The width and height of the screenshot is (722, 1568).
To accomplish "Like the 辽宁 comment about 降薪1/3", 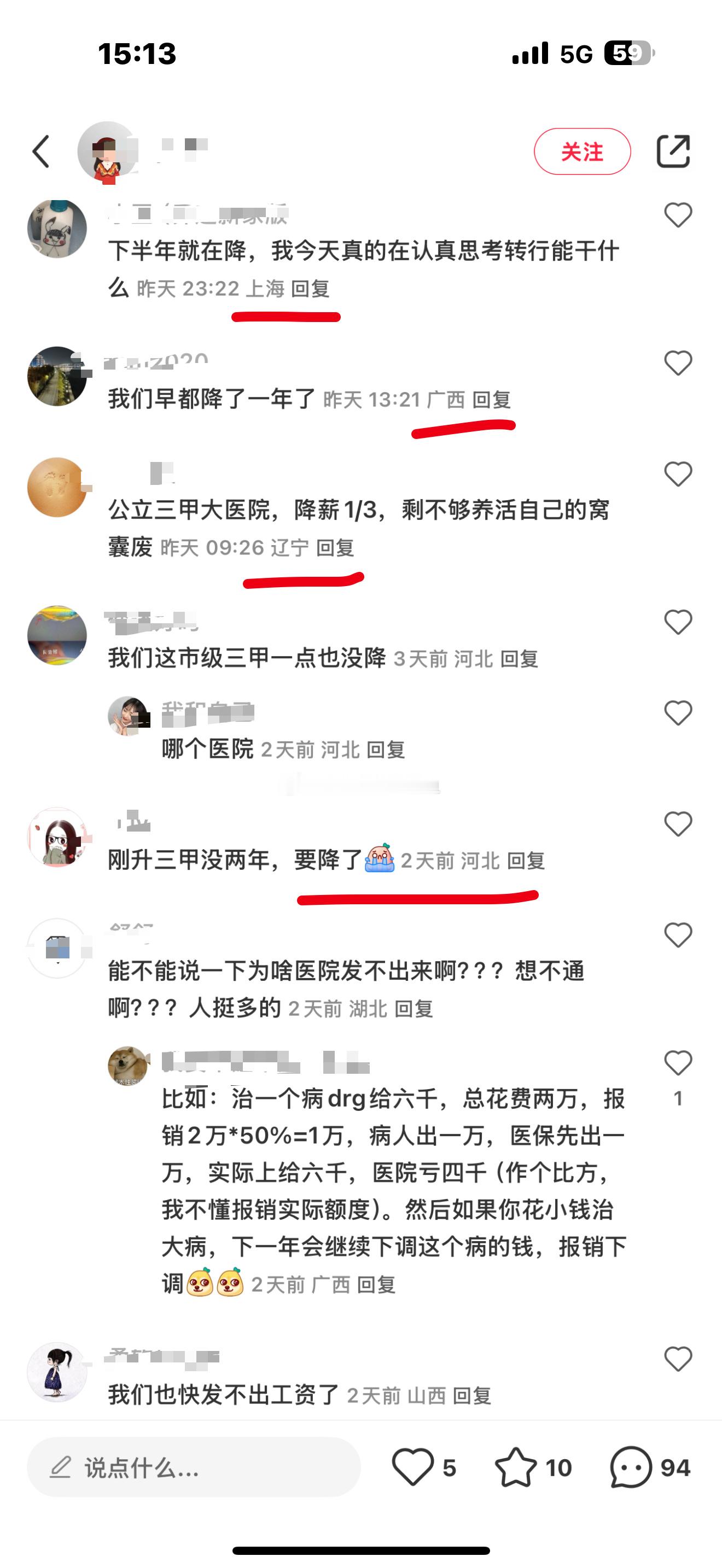I will click(678, 474).
